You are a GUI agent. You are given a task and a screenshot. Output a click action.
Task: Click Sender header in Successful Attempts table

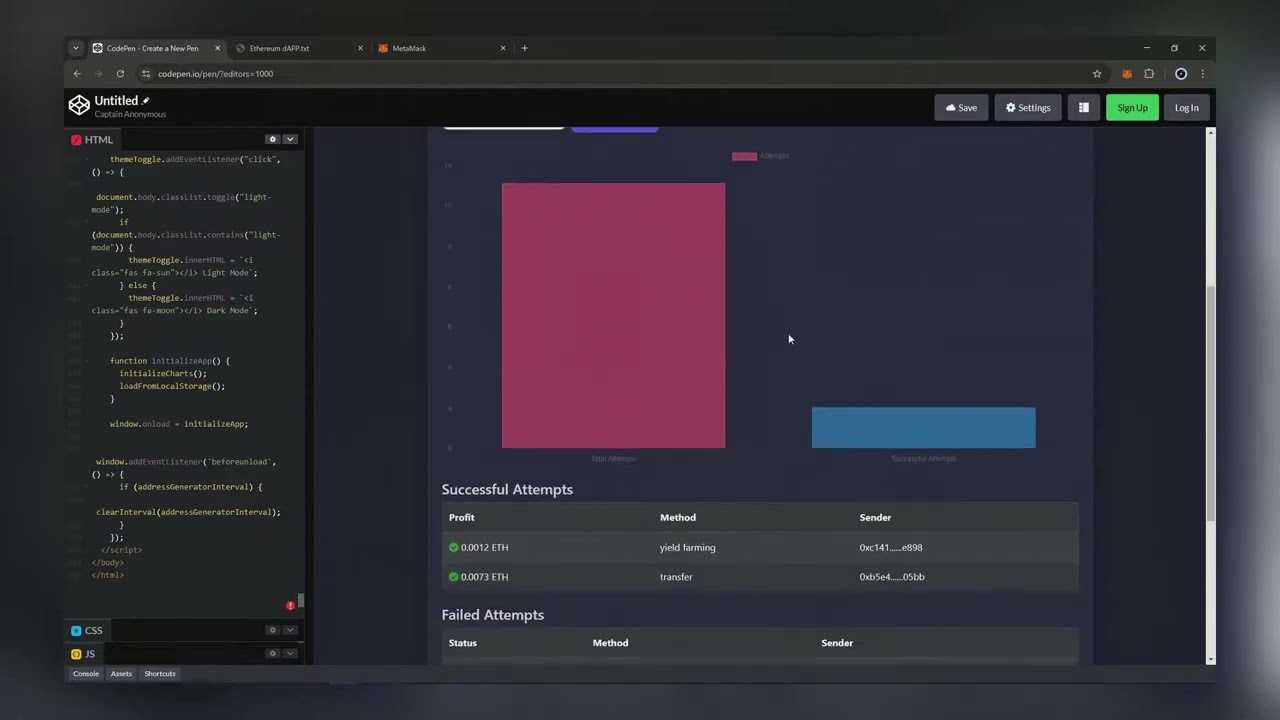tap(875, 517)
